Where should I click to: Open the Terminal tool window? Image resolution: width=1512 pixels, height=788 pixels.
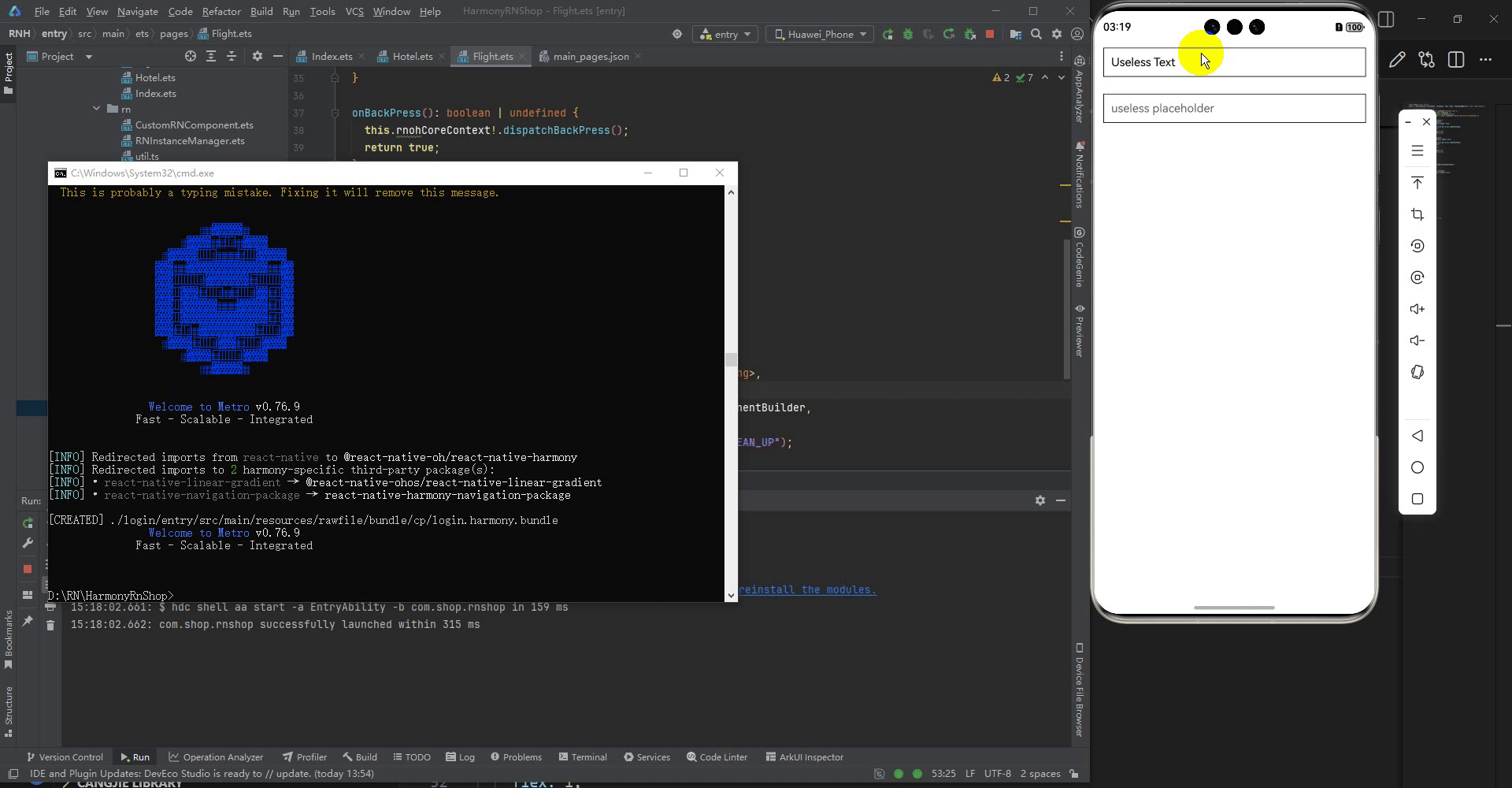coord(583,756)
